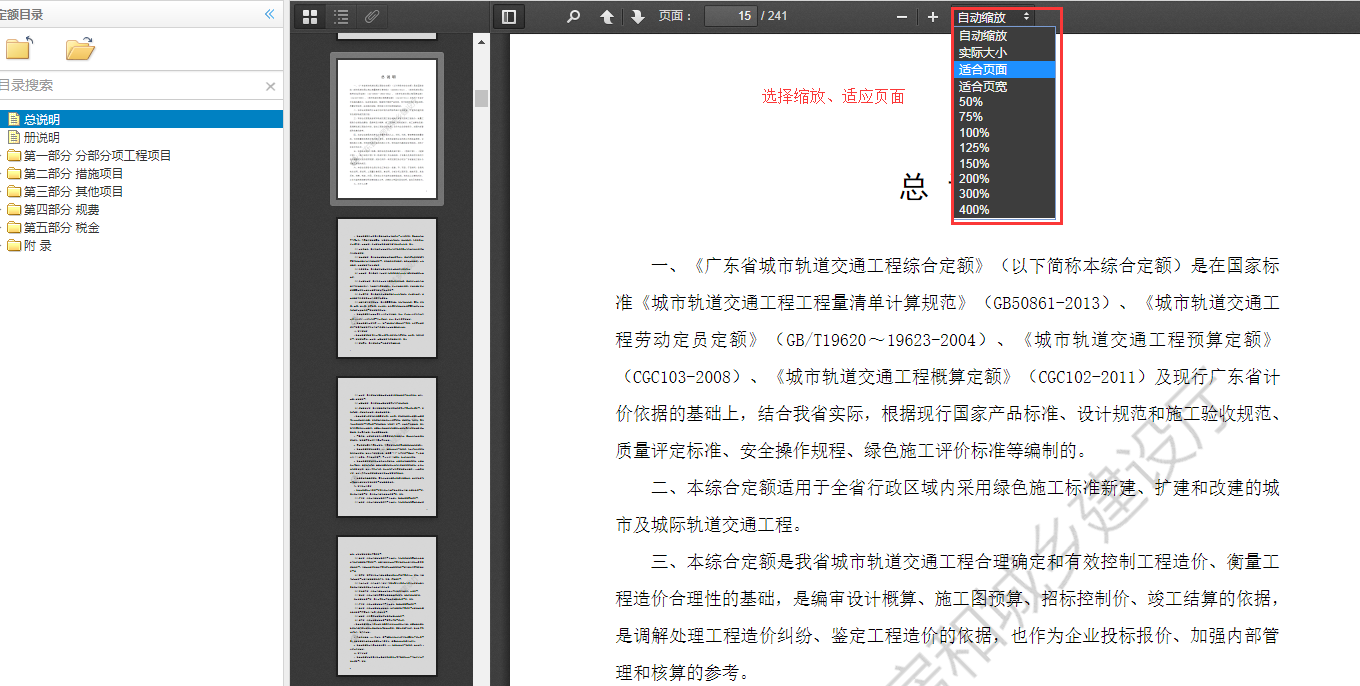The height and width of the screenshot is (686, 1360).
Task: Show the document outline view
Action: 341,16
